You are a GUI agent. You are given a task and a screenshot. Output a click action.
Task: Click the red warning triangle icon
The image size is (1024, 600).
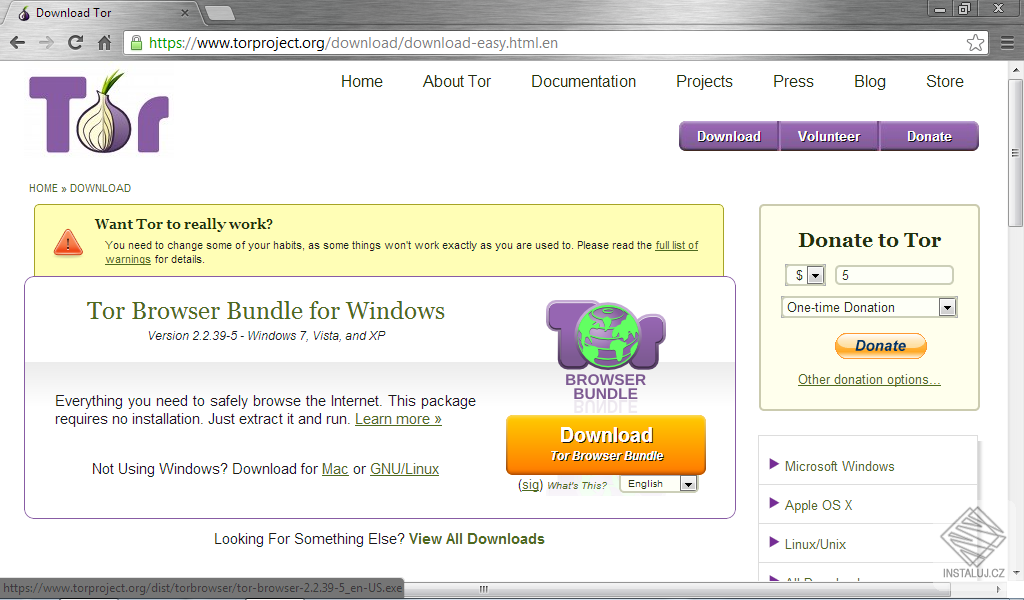[68, 242]
